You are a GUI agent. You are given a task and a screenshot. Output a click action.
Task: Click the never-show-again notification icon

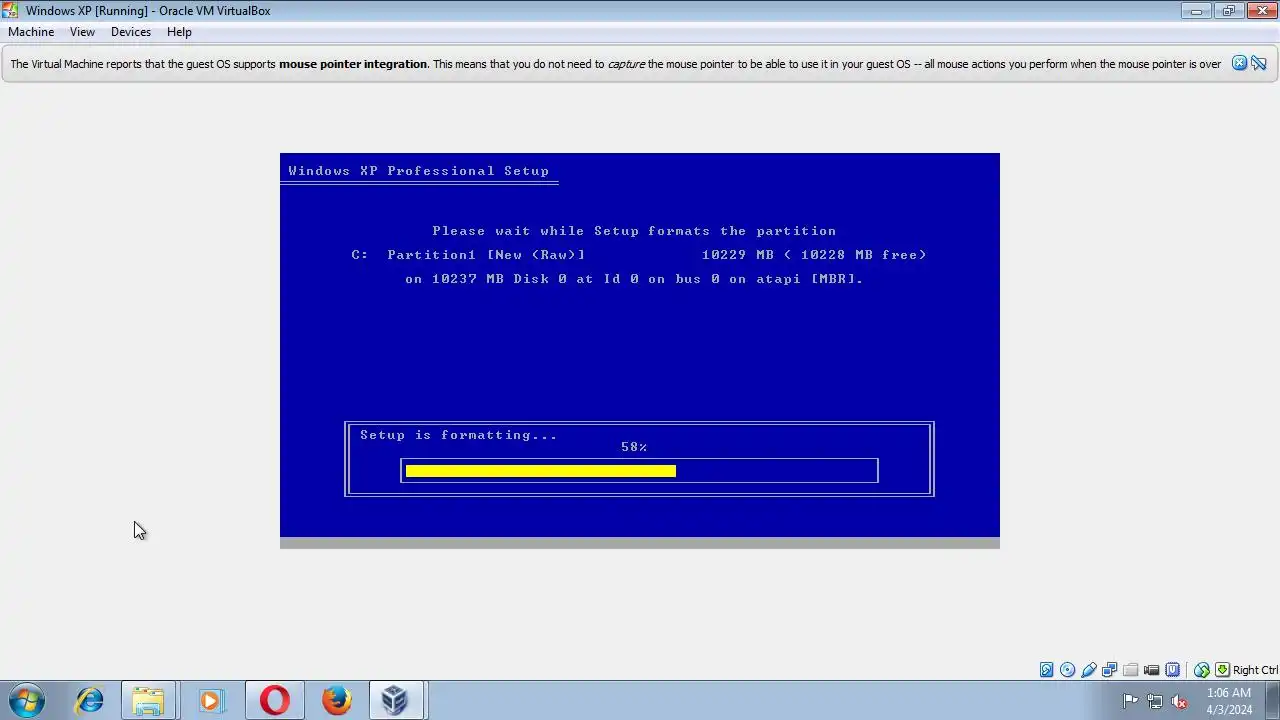pyautogui.click(x=1259, y=63)
